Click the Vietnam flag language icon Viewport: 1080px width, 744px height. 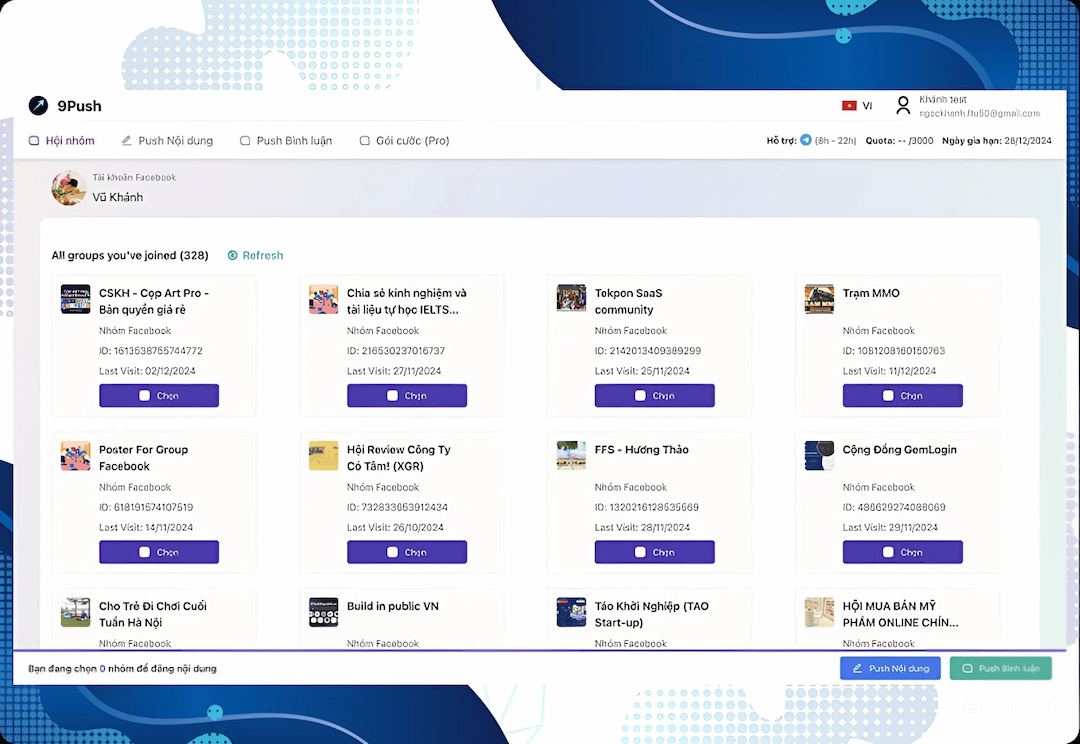pos(849,105)
